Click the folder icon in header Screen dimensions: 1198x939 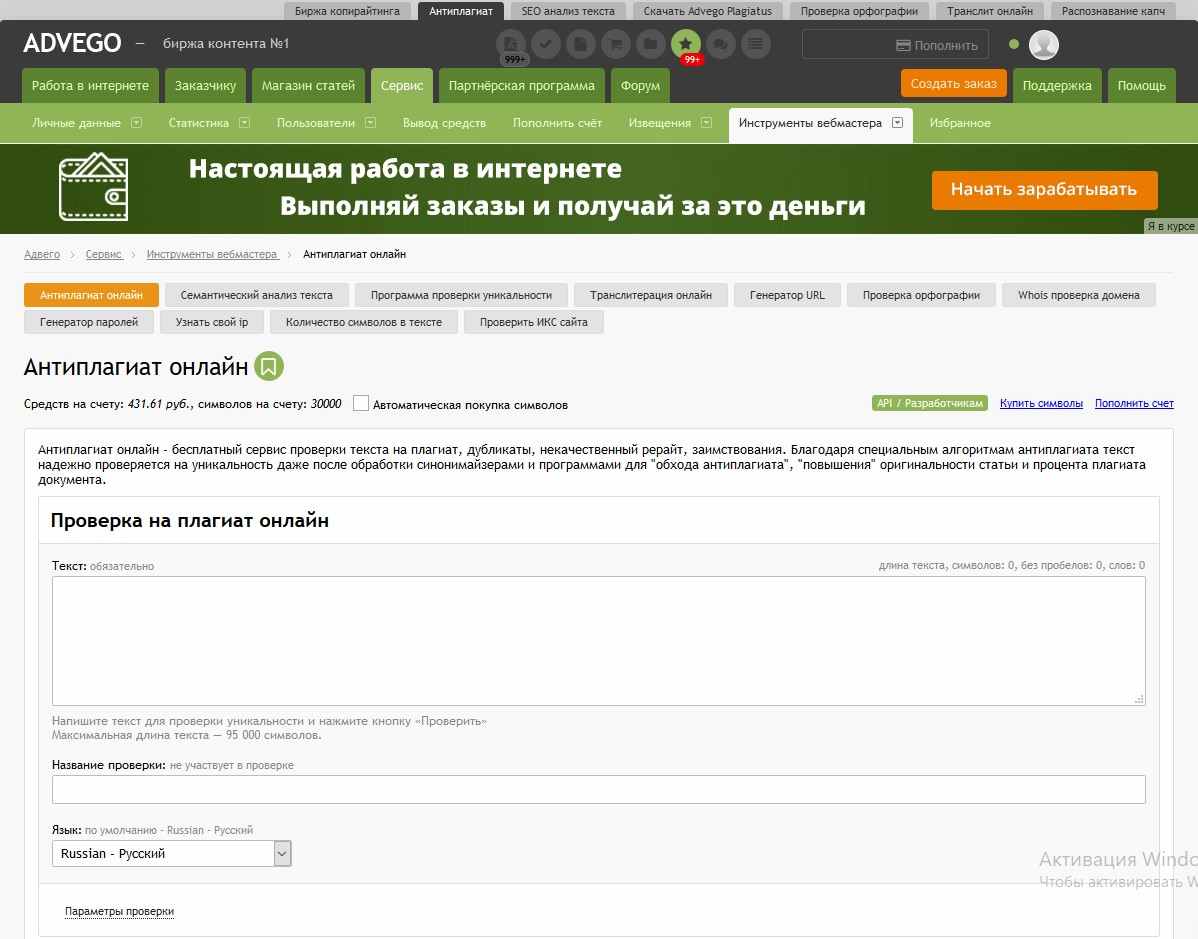click(x=650, y=44)
